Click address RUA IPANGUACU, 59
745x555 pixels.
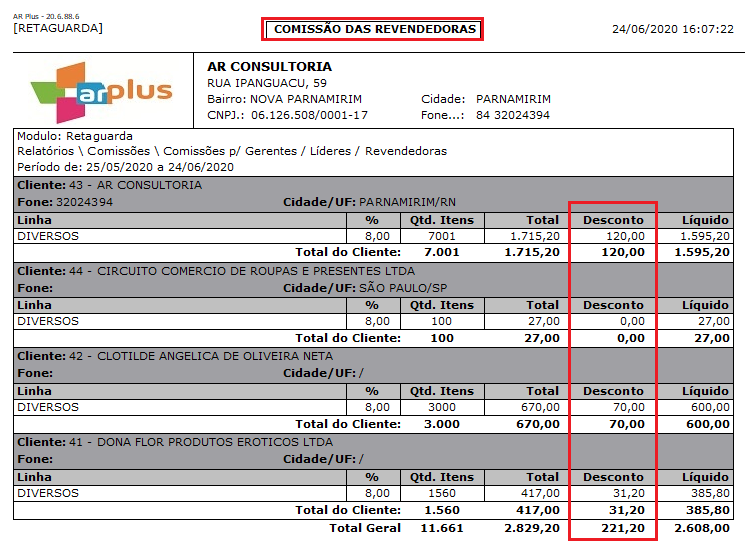pos(267,83)
